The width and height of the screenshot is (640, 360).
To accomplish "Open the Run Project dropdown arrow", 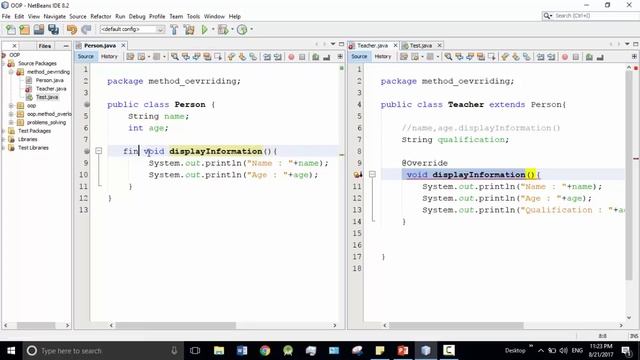I will 213,29.
